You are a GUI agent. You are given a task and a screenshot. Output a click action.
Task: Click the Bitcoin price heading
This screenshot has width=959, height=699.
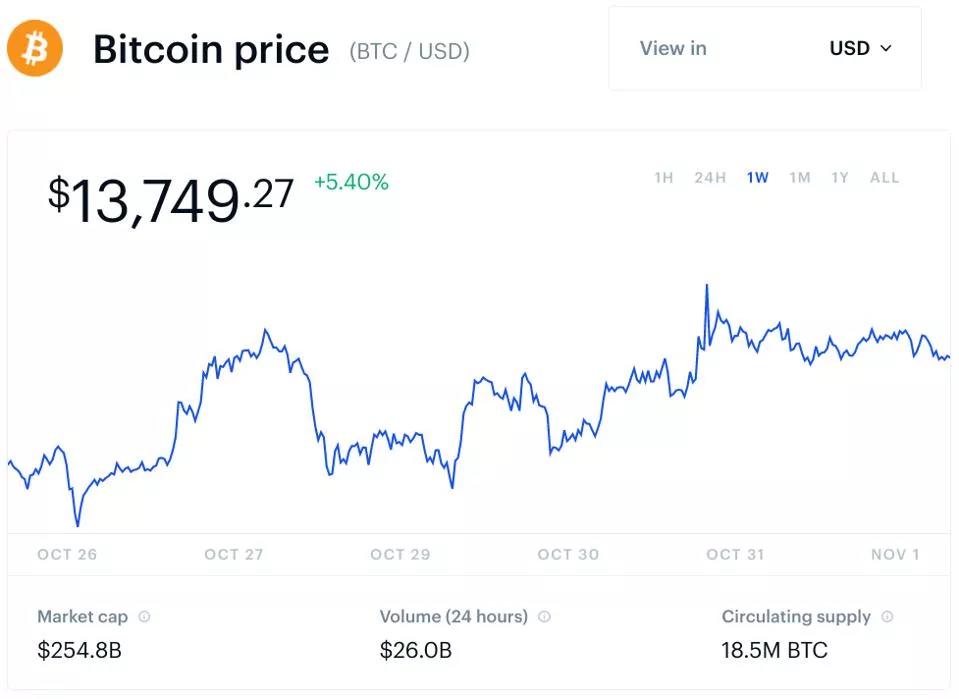[211, 49]
